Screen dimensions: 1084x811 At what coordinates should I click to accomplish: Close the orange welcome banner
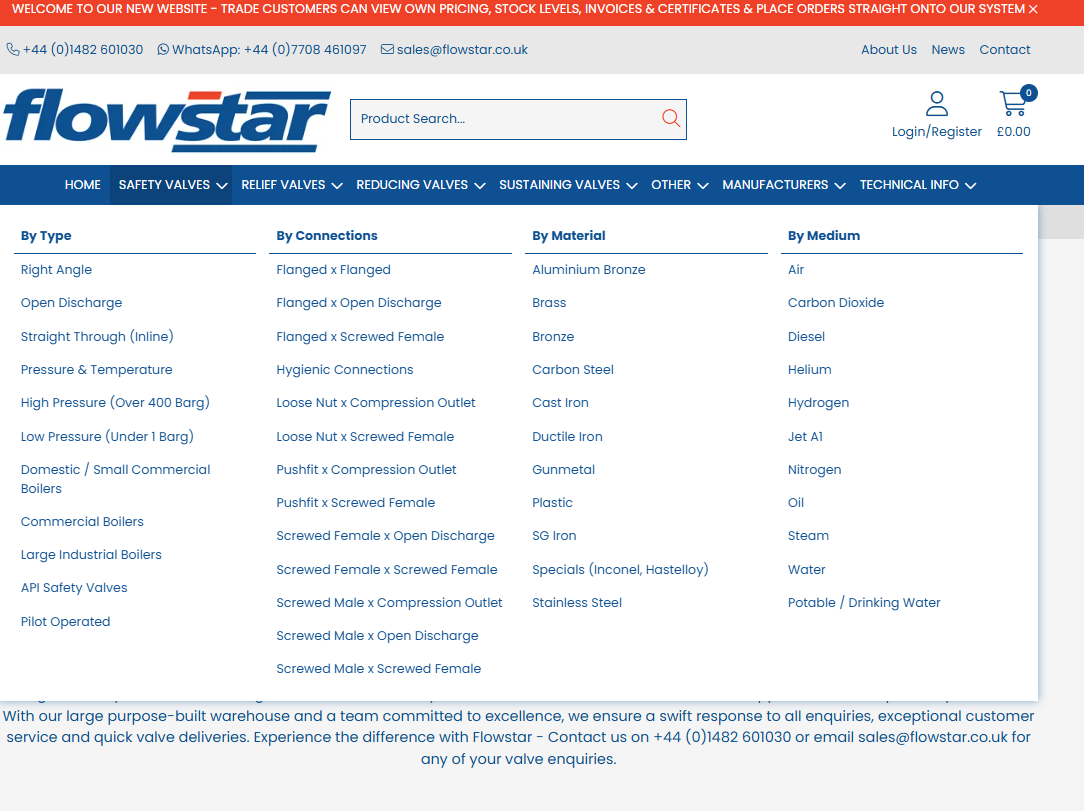point(1033,9)
